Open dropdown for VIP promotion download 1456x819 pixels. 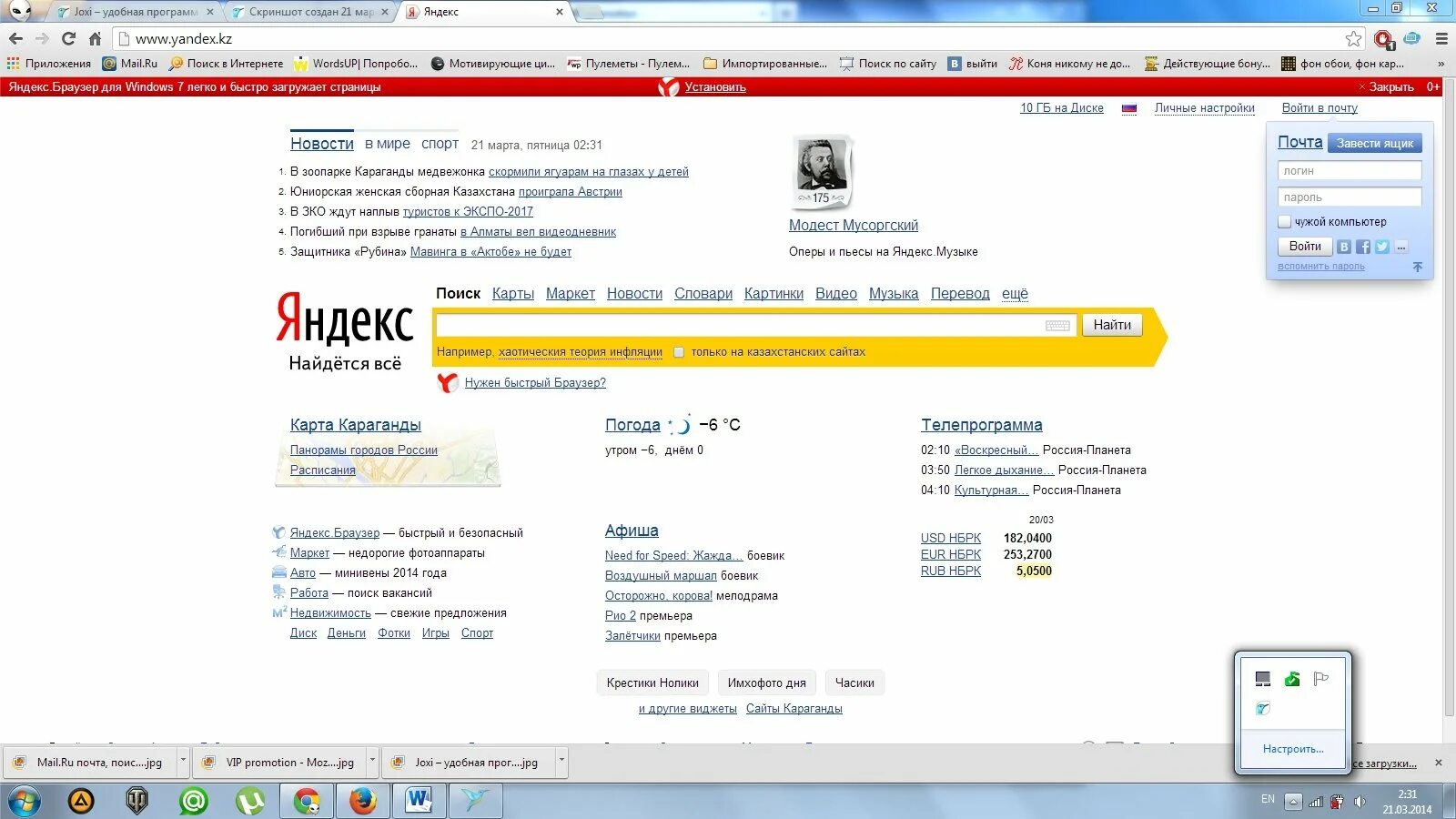pos(372,761)
